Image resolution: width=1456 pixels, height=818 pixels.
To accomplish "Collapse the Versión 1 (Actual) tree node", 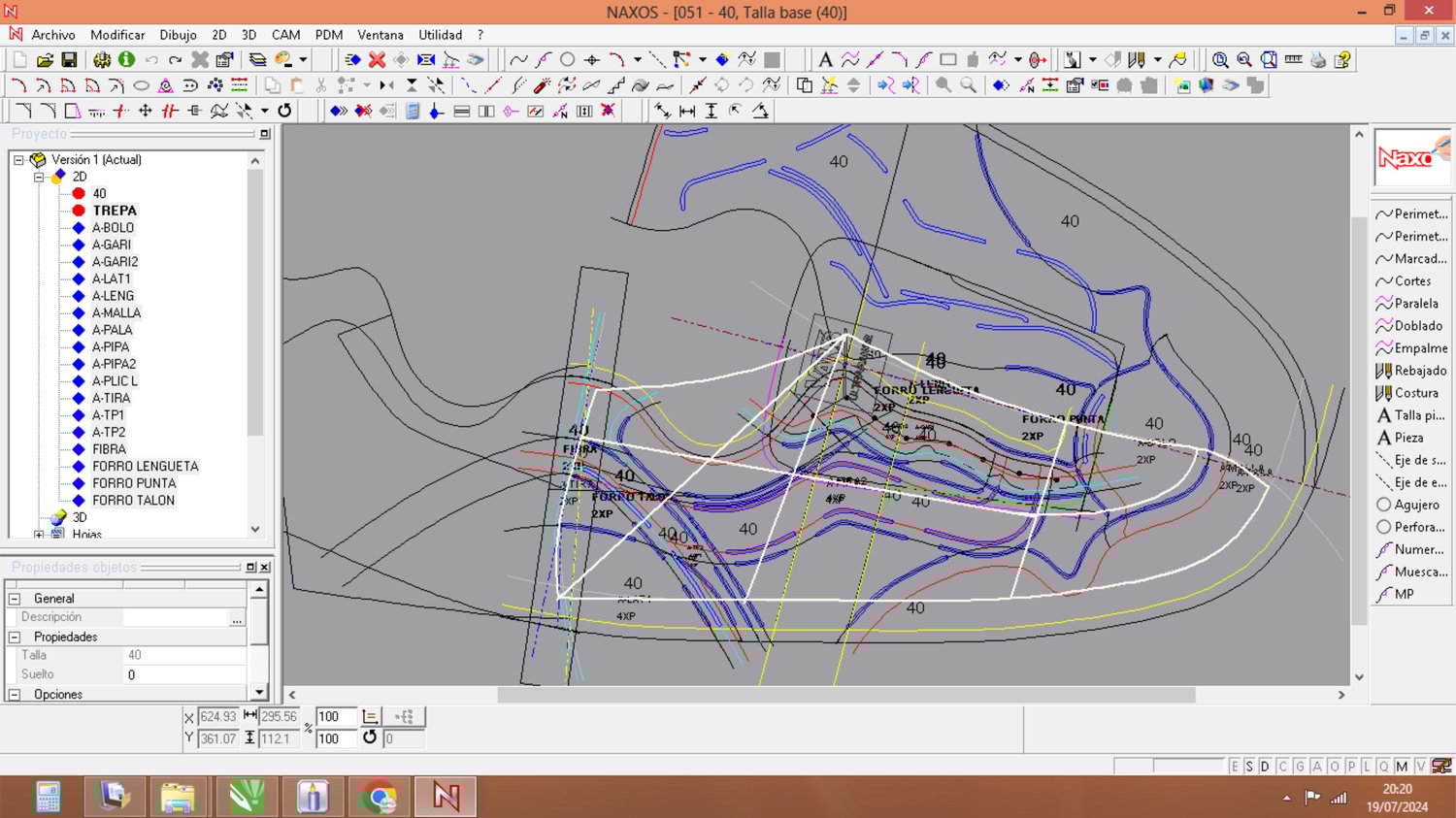I will 18,160.
